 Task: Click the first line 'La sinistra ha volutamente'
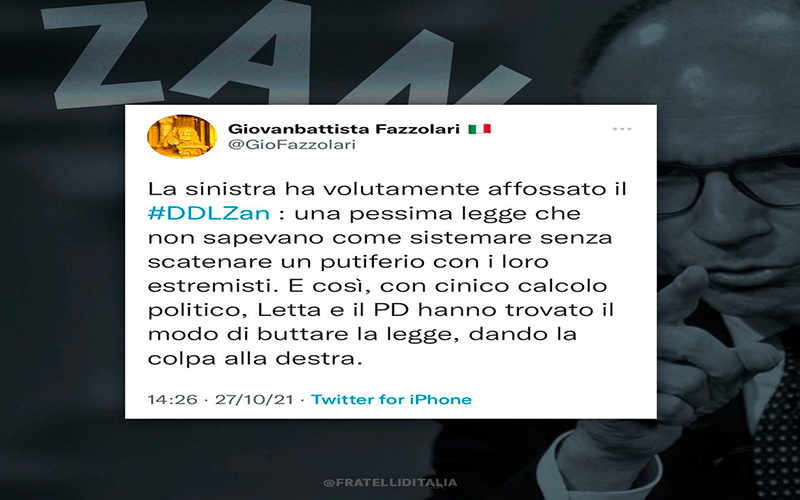[x=314, y=189]
